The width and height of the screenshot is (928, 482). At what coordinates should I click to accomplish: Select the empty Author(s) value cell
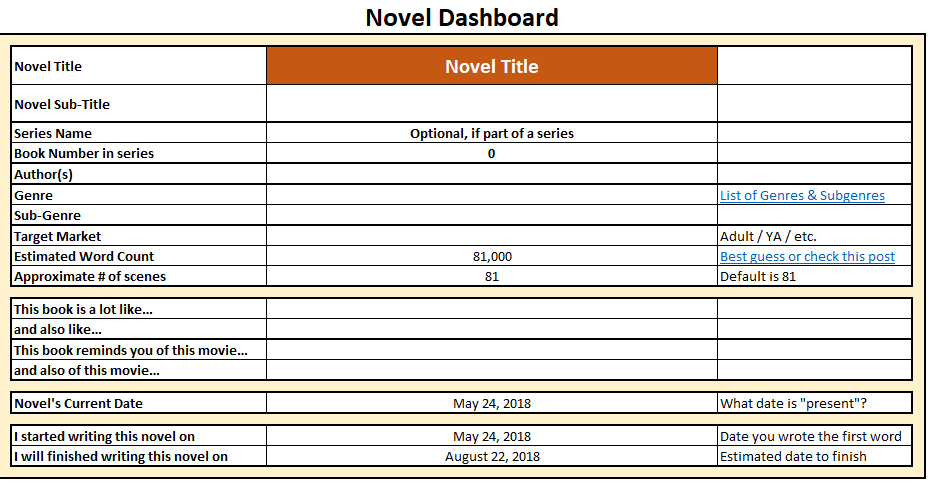tap(491, 174)
